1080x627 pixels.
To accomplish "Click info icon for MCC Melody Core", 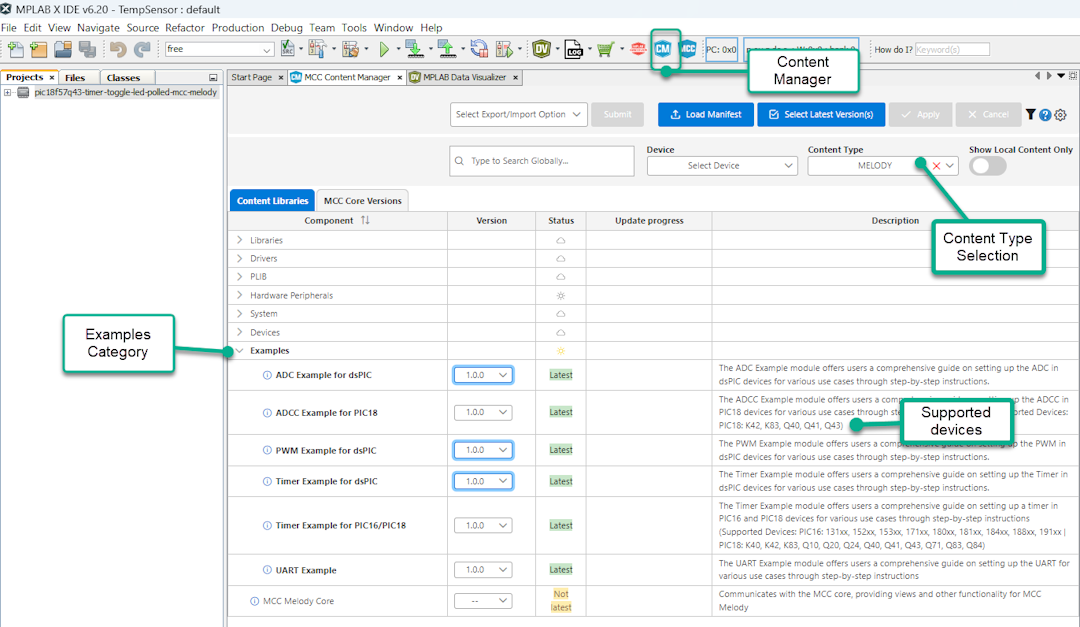I will [x=254, y=602].
